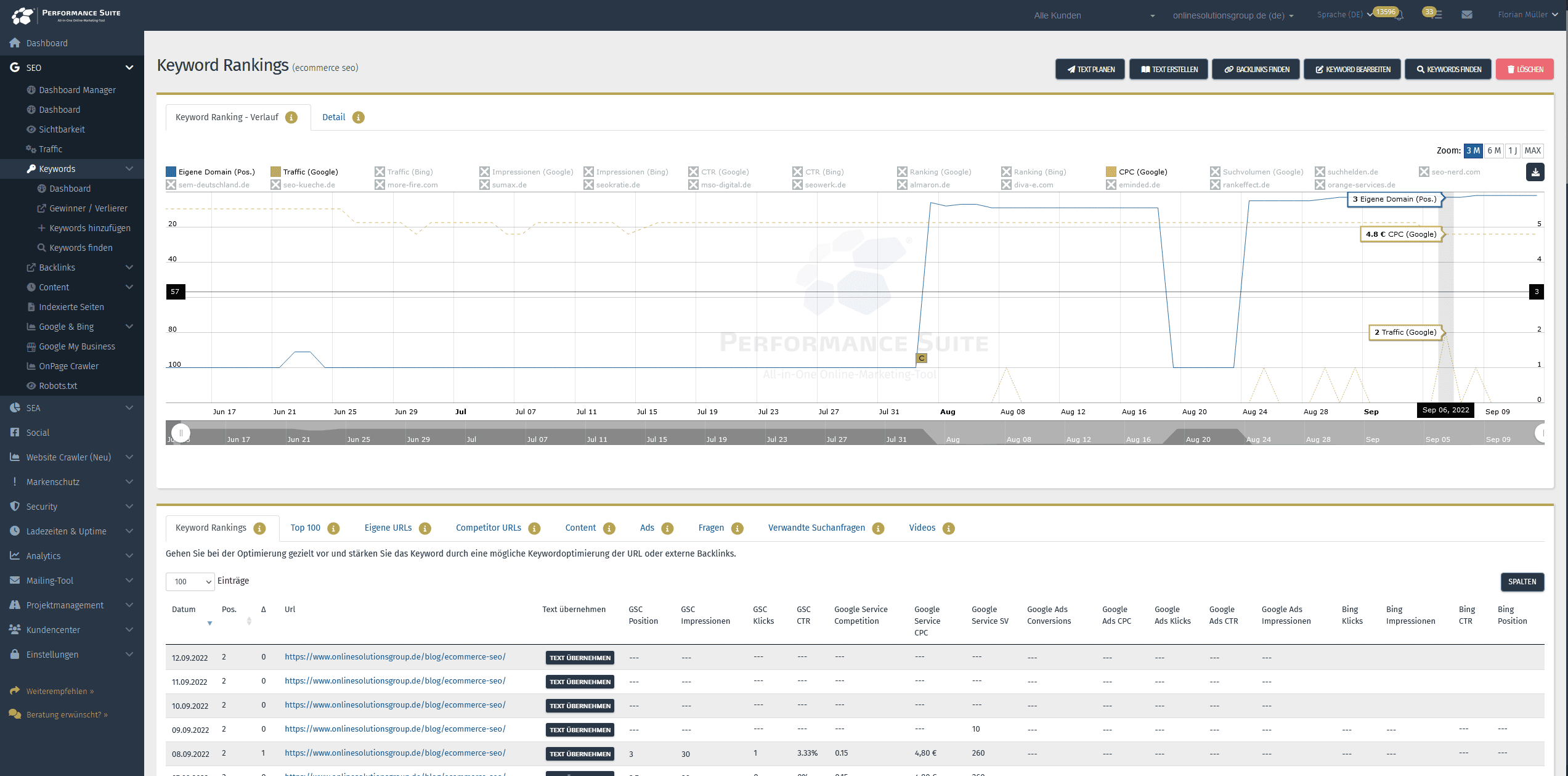This screenshot has height=776, width=1568.
Task: Switch to the Detail tab
Action: [333, 117]
